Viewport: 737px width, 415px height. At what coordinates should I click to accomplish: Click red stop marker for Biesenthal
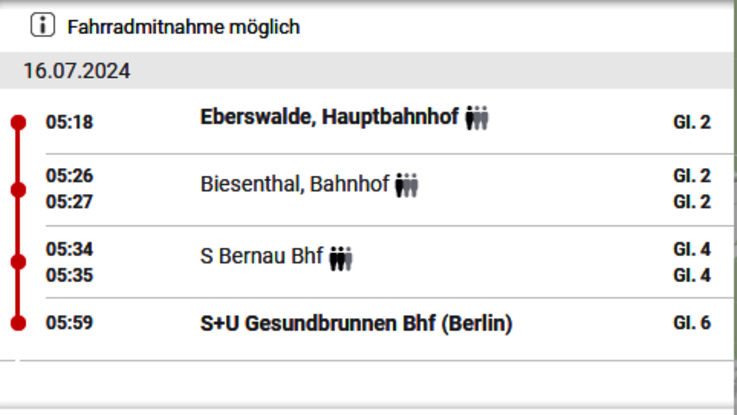[x=18, y=190]
